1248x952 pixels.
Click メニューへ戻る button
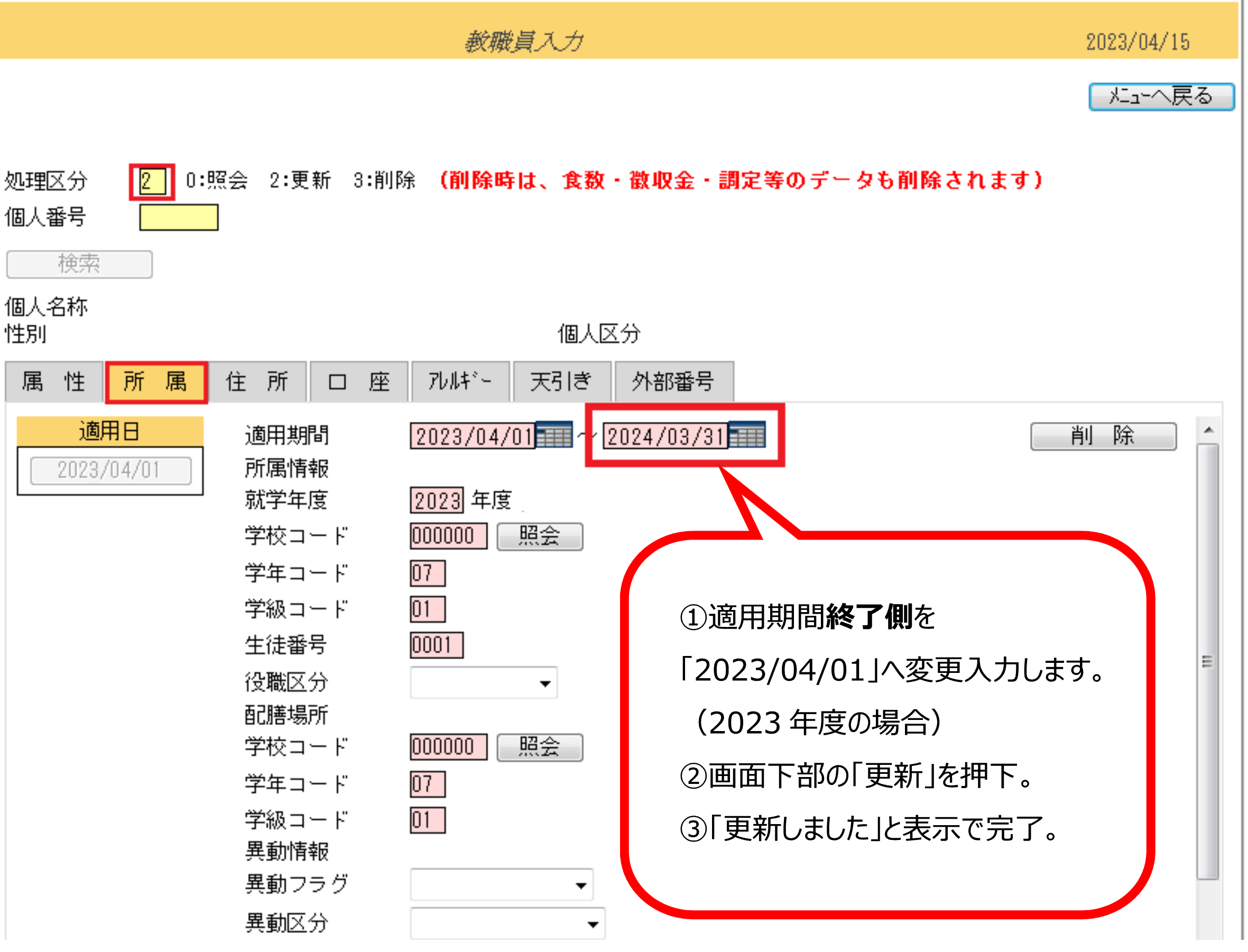click(x=1161, y=97)
